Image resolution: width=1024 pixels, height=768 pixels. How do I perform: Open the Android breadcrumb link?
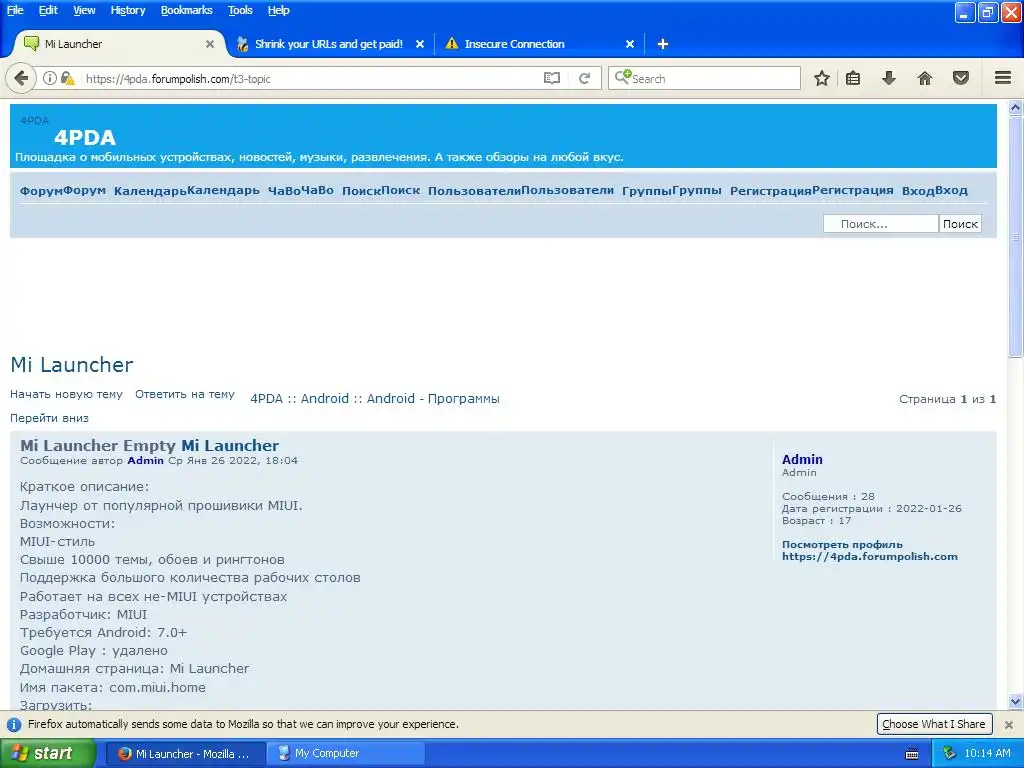[325, 398]
